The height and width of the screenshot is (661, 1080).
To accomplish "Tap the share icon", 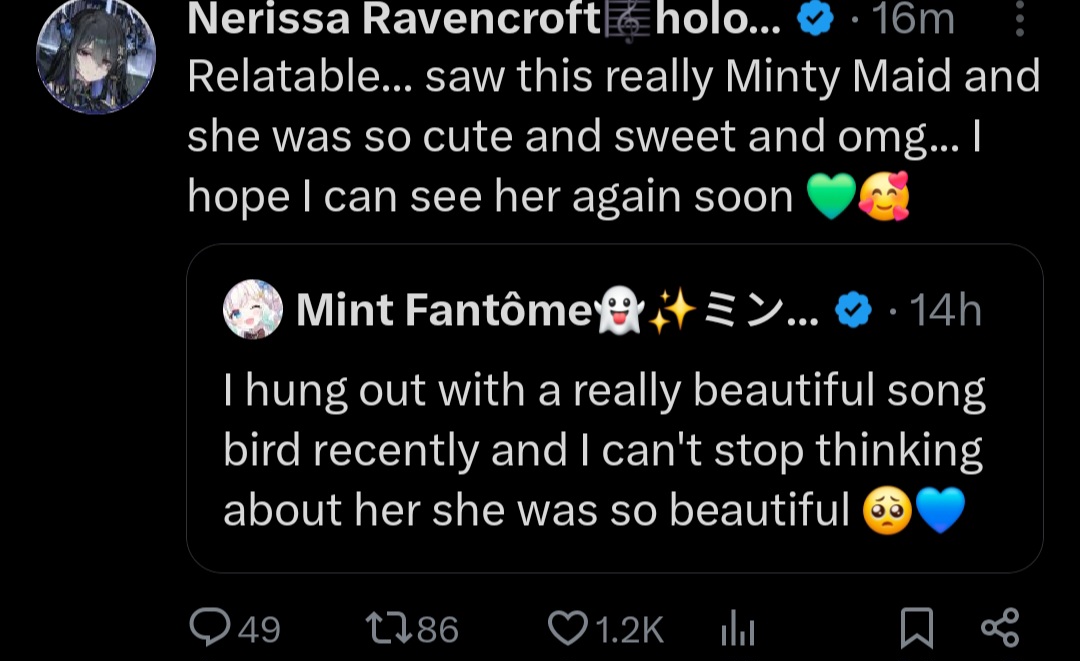I will pos(1000,628).
